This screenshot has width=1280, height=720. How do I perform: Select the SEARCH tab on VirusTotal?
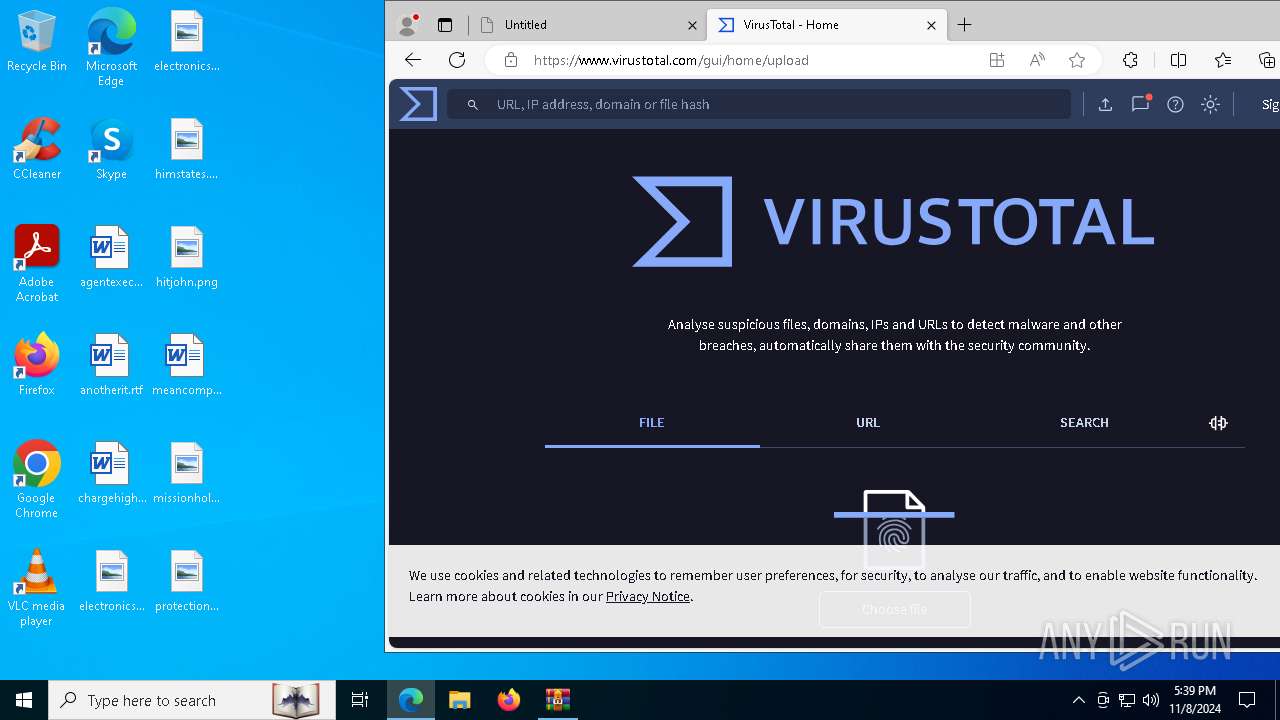coord(1084,423)
